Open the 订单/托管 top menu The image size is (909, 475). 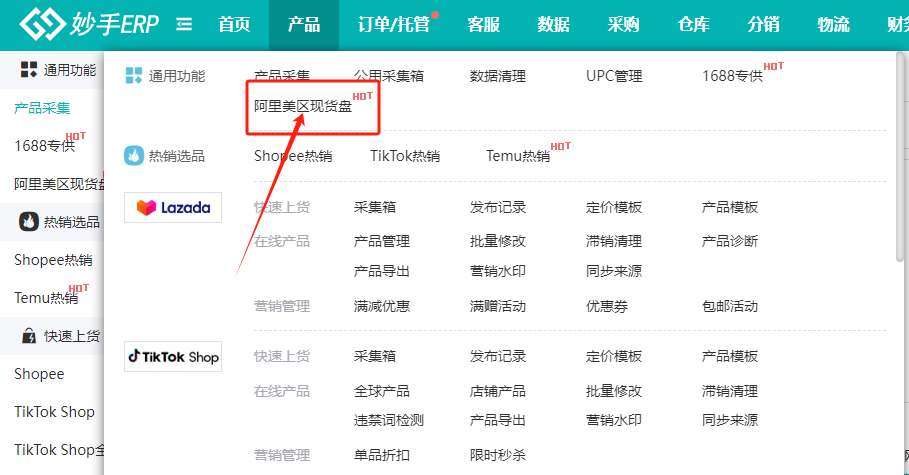(x=394, y=24)
